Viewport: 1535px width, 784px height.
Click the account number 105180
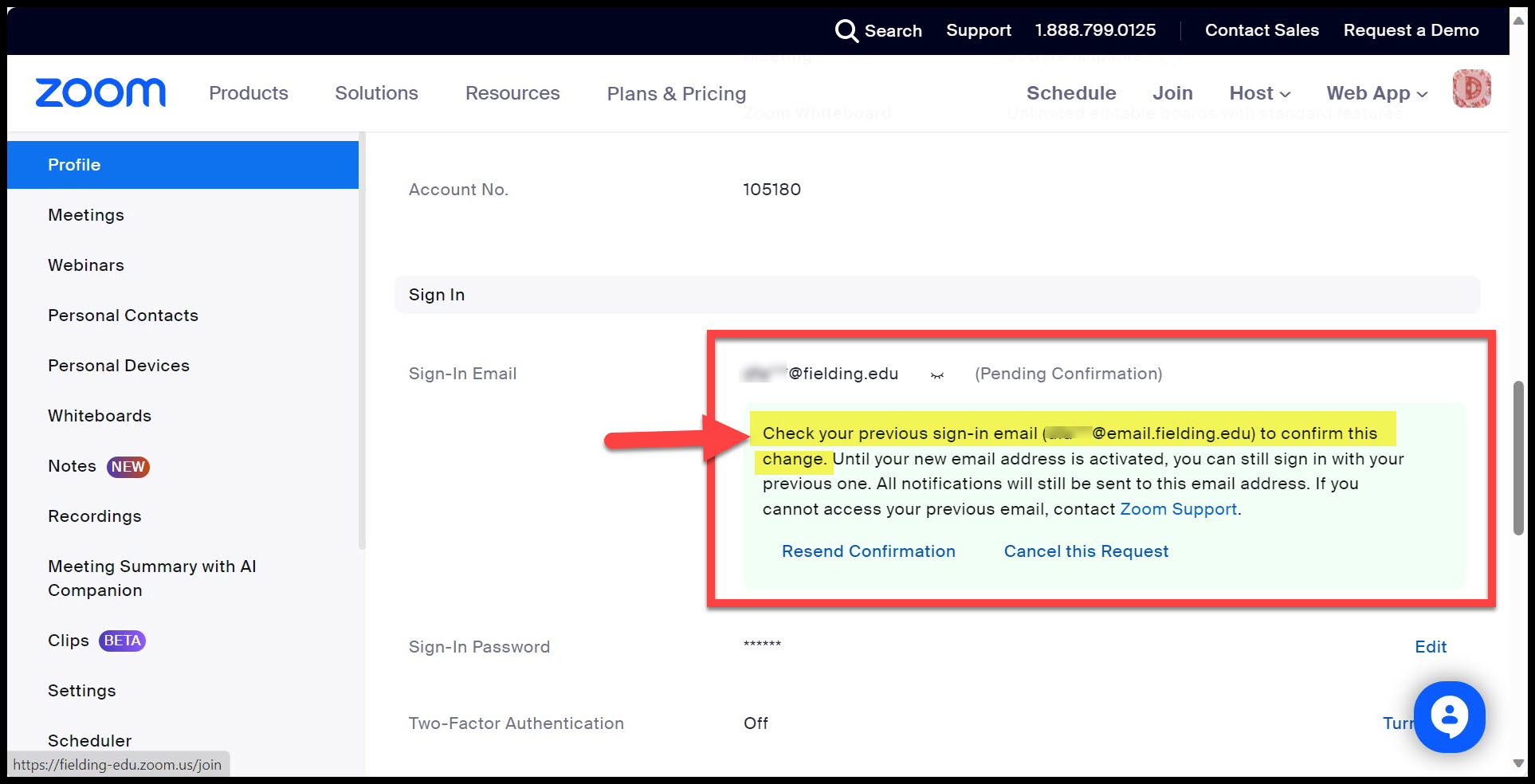coord(771,190)
